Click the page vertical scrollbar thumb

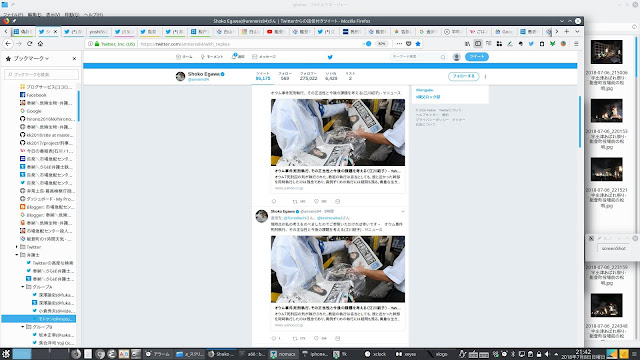[x=580, y=122]
